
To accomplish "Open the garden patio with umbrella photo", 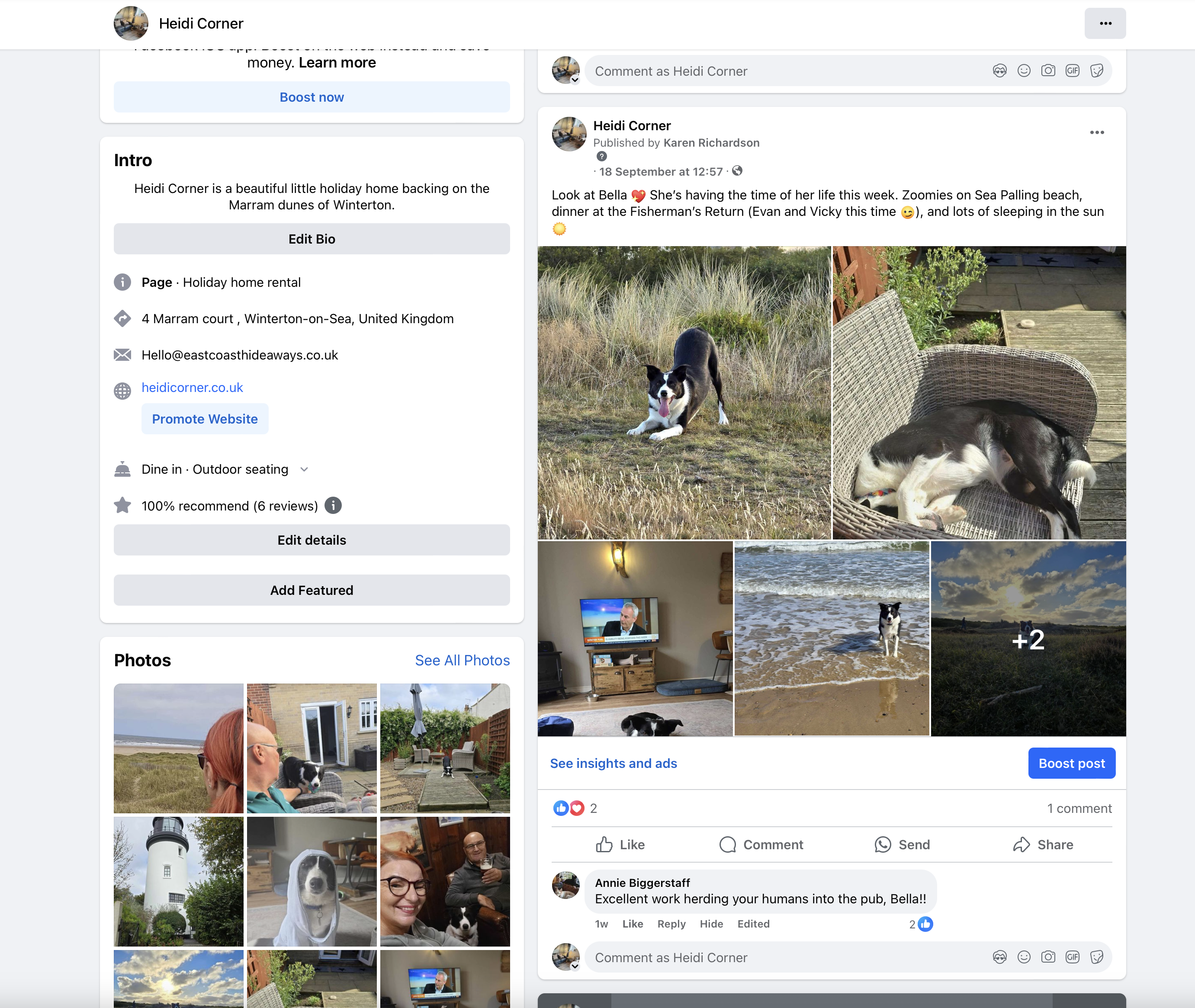I will coord(445,748).
